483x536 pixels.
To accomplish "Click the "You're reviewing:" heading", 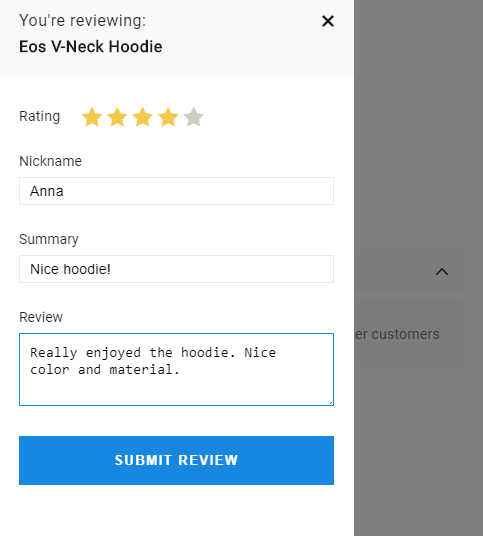I will coord(82,21).
